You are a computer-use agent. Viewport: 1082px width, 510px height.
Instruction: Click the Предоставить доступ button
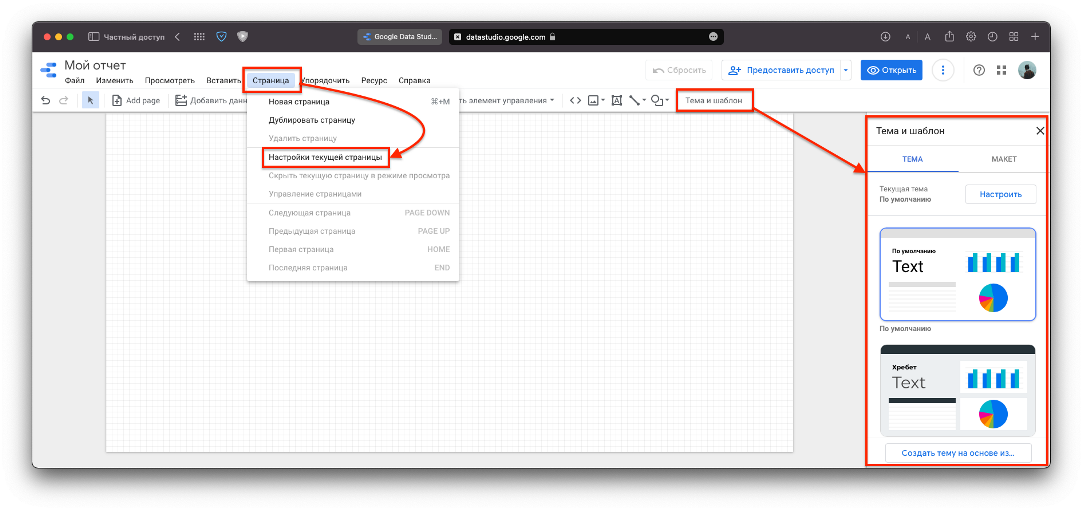(x=781, y=70)
